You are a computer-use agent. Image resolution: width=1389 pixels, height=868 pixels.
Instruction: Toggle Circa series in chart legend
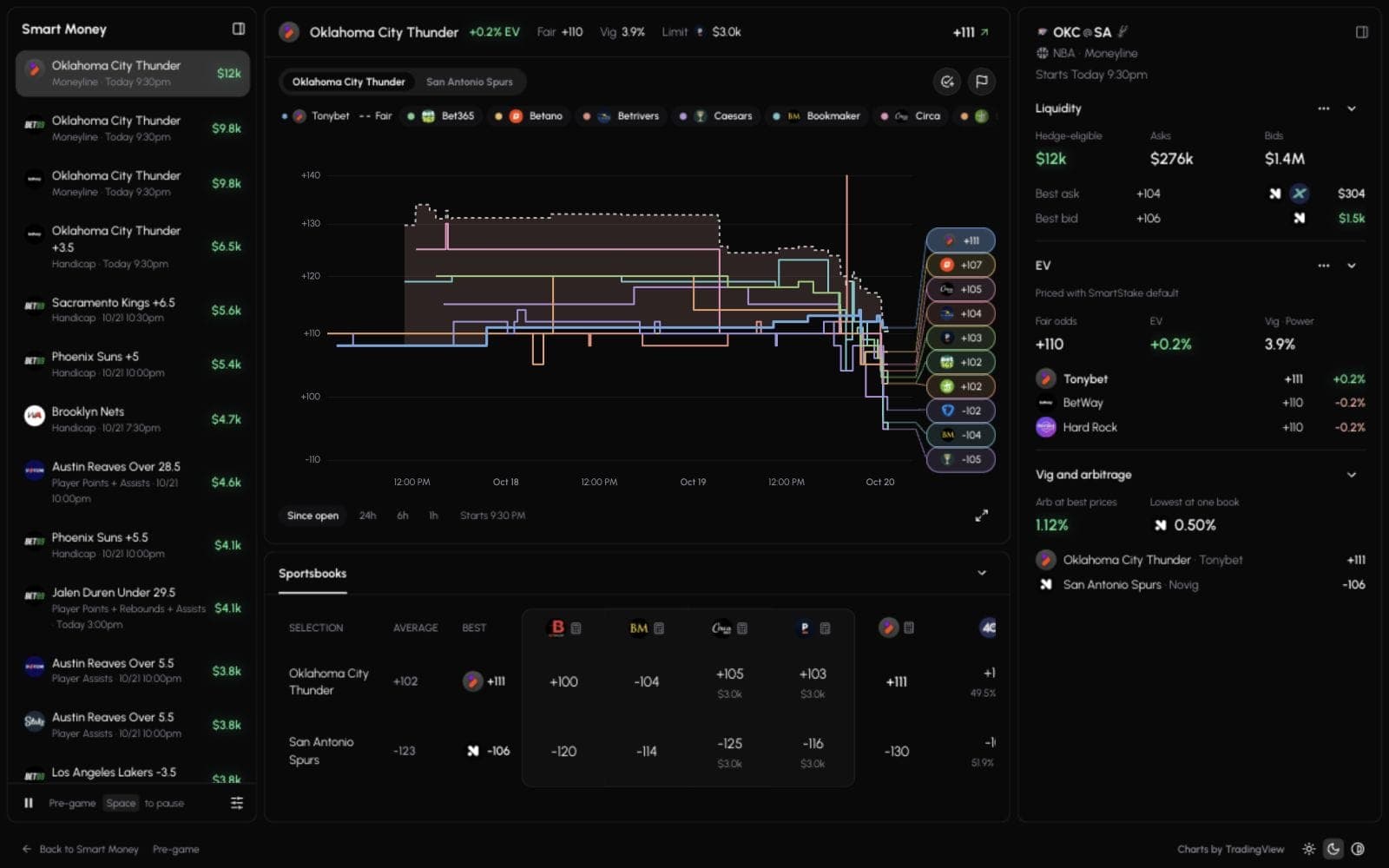911,115
